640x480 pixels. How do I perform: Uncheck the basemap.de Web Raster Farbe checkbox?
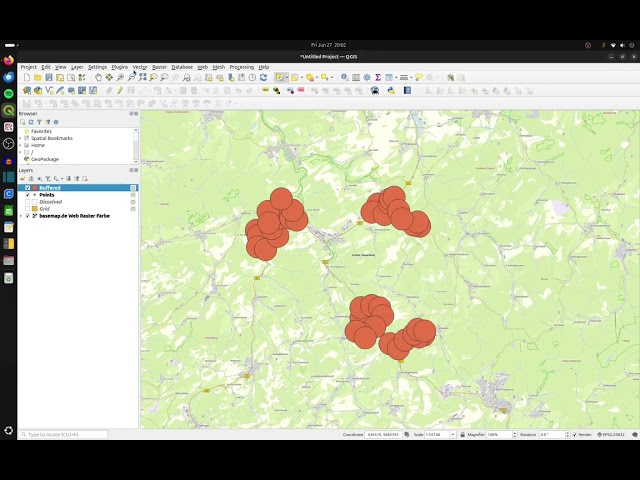pos(28,216)
